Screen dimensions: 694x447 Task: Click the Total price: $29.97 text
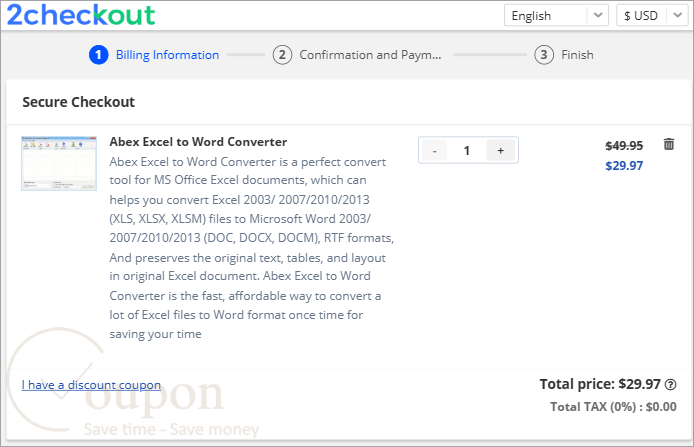point(600,384)
